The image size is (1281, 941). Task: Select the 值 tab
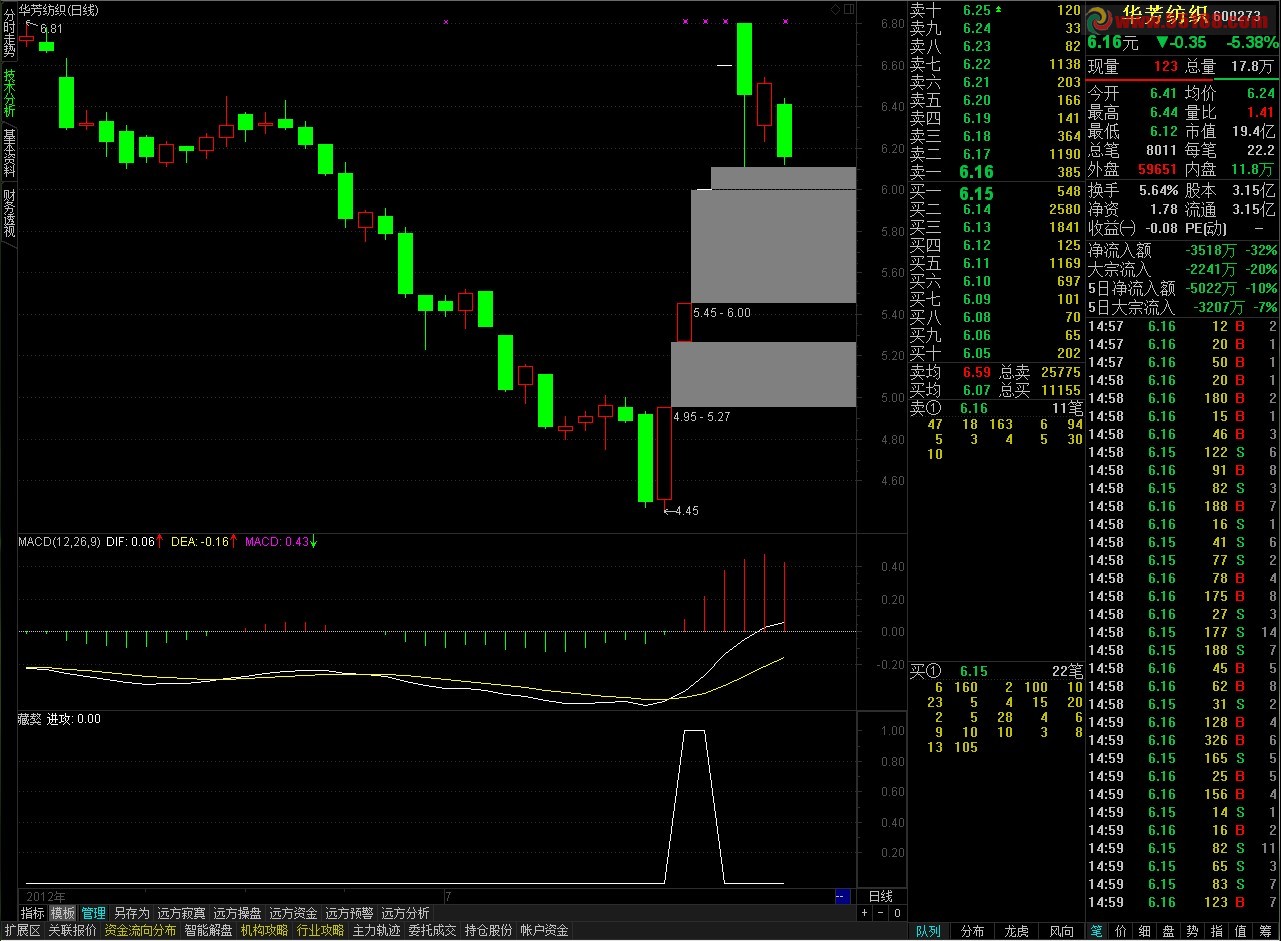pos(1241,931)
